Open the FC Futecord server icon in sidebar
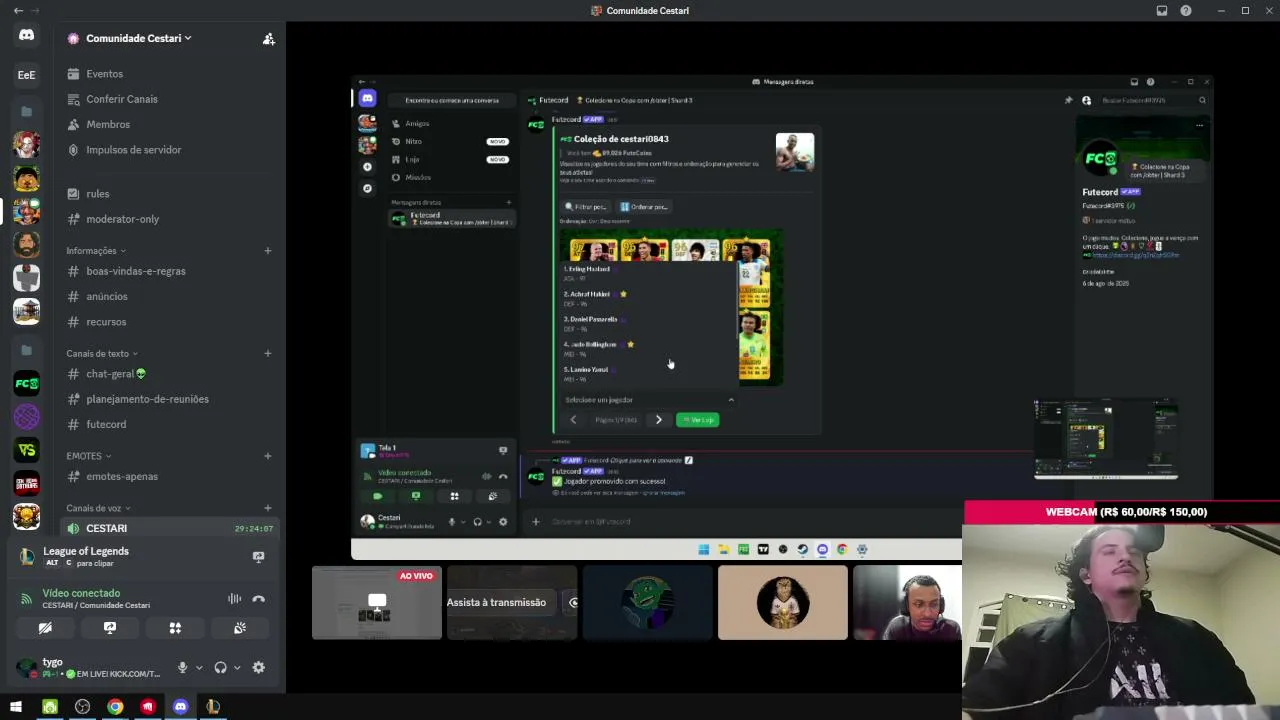The image size is (1280, 720). [27, 383]
